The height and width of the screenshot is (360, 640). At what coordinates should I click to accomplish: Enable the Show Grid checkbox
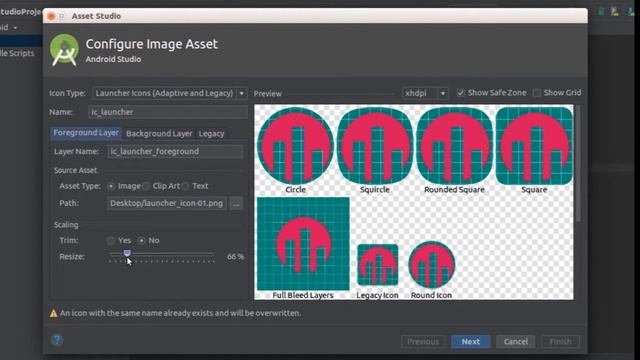click(537, 93)
